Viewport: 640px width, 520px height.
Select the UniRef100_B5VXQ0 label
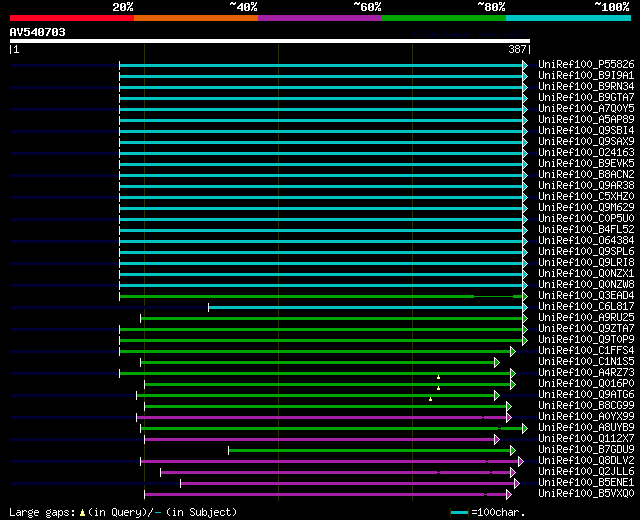tap(586, 494)
